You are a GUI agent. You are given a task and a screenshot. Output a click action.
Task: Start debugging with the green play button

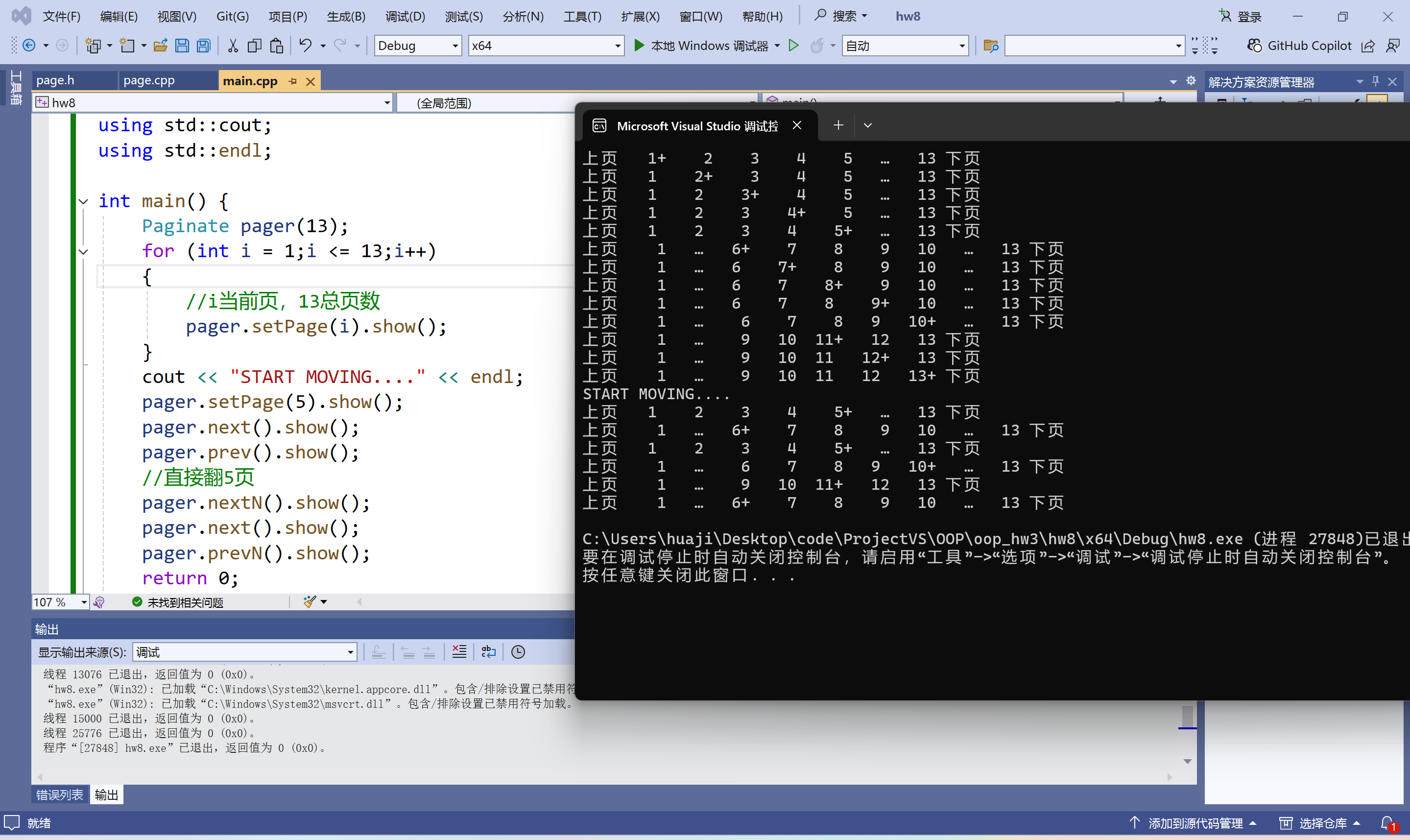[x=639, y=46]
